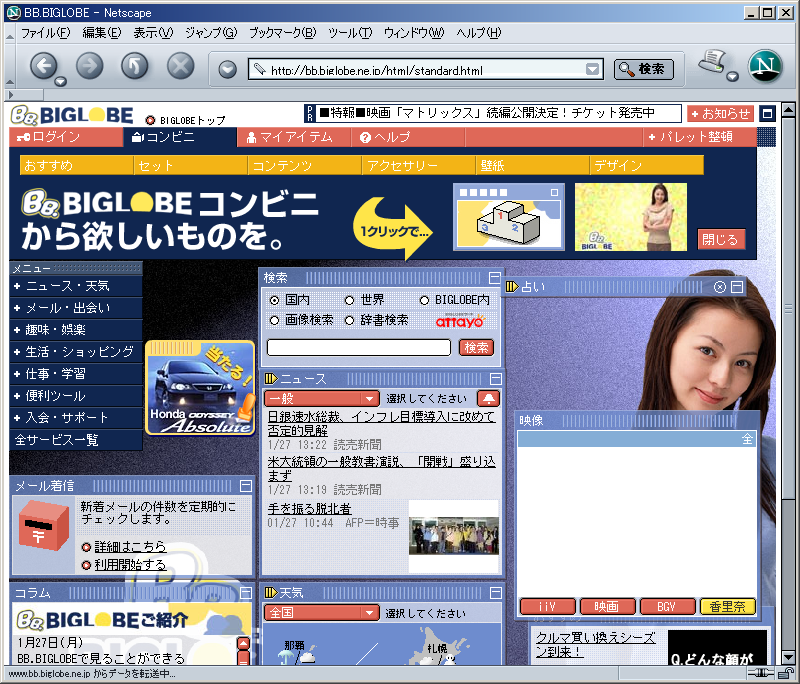Open the 詳細はこちら mail link
The width and height of the screenshot is (800, 684).
click(131, 547)
